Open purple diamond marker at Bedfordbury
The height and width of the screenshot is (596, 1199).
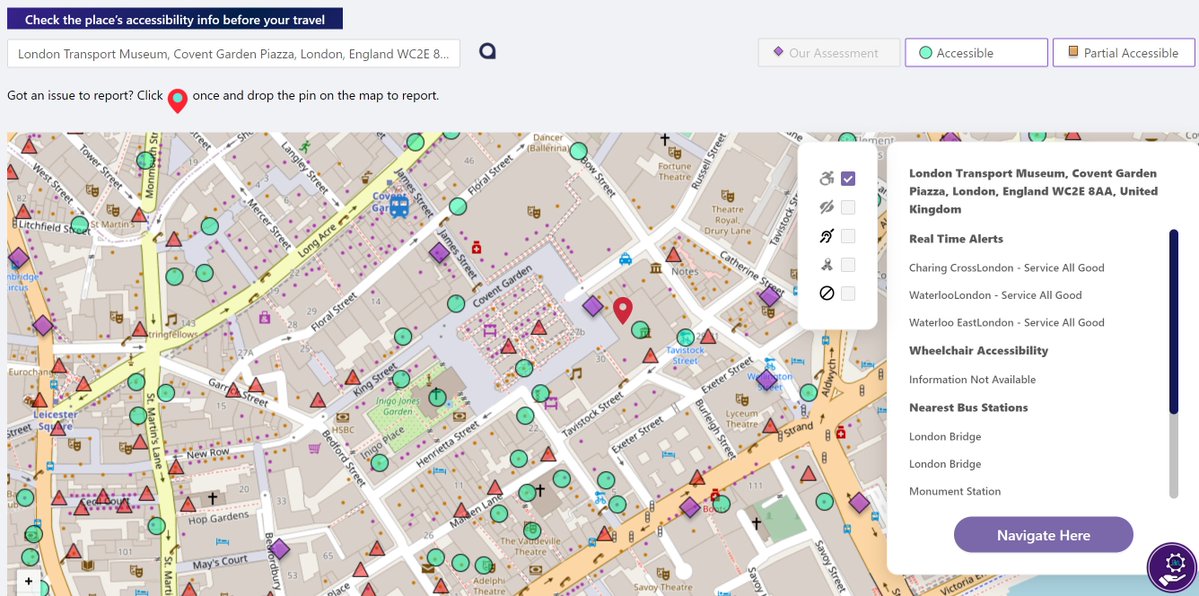(280, 549)
